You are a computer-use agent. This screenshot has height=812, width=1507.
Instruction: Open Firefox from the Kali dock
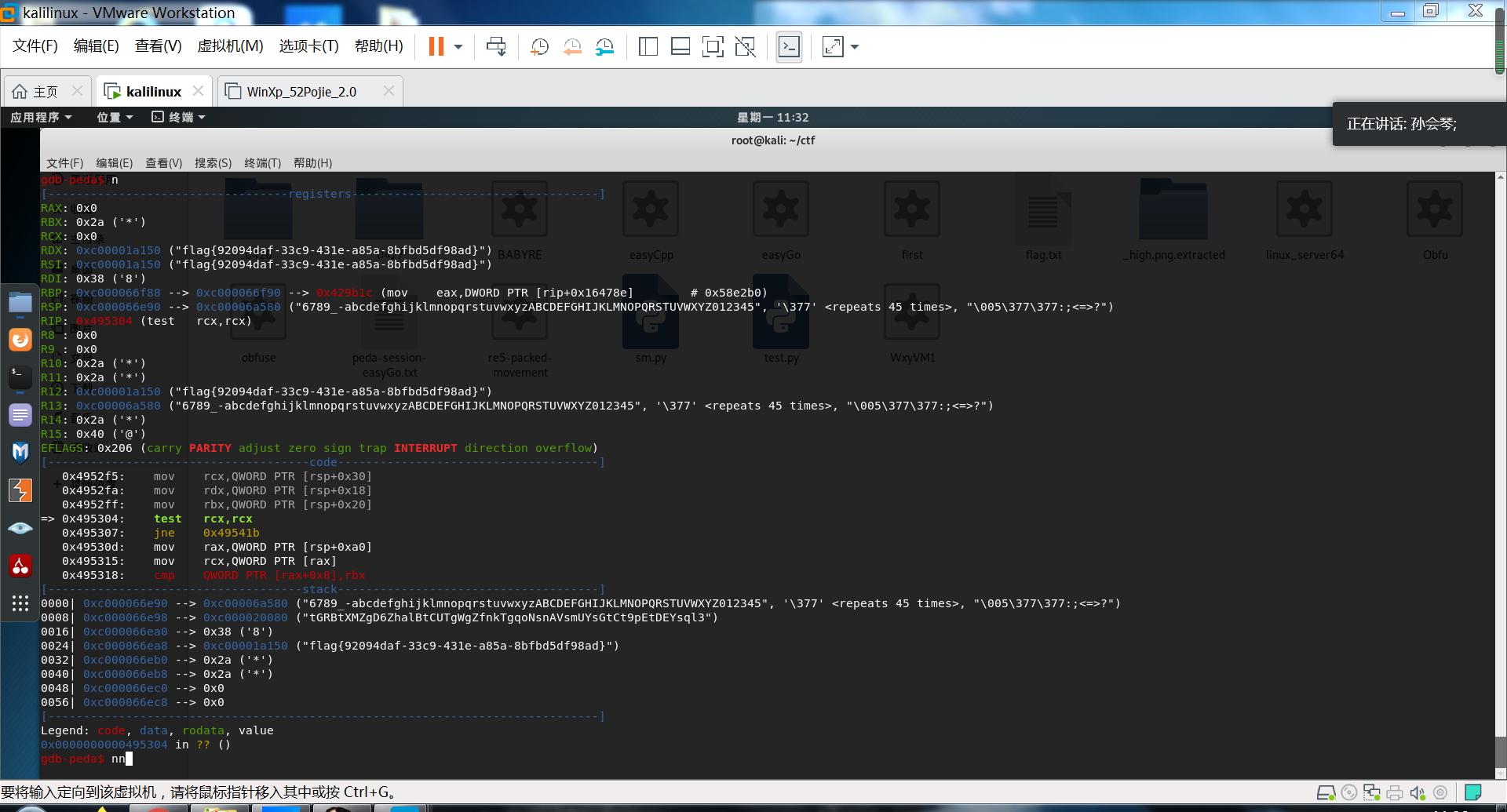(20, 340)
